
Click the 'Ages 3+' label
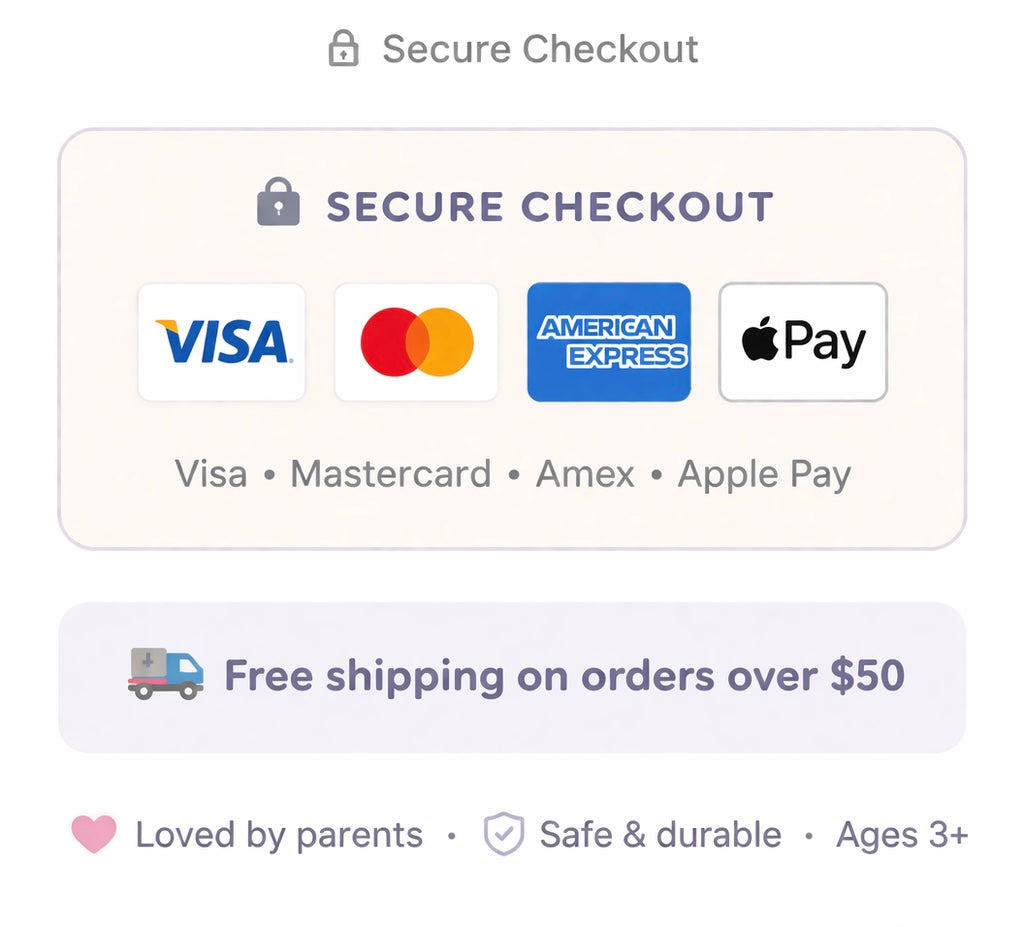pyautogui.click(x=902, y=835)
